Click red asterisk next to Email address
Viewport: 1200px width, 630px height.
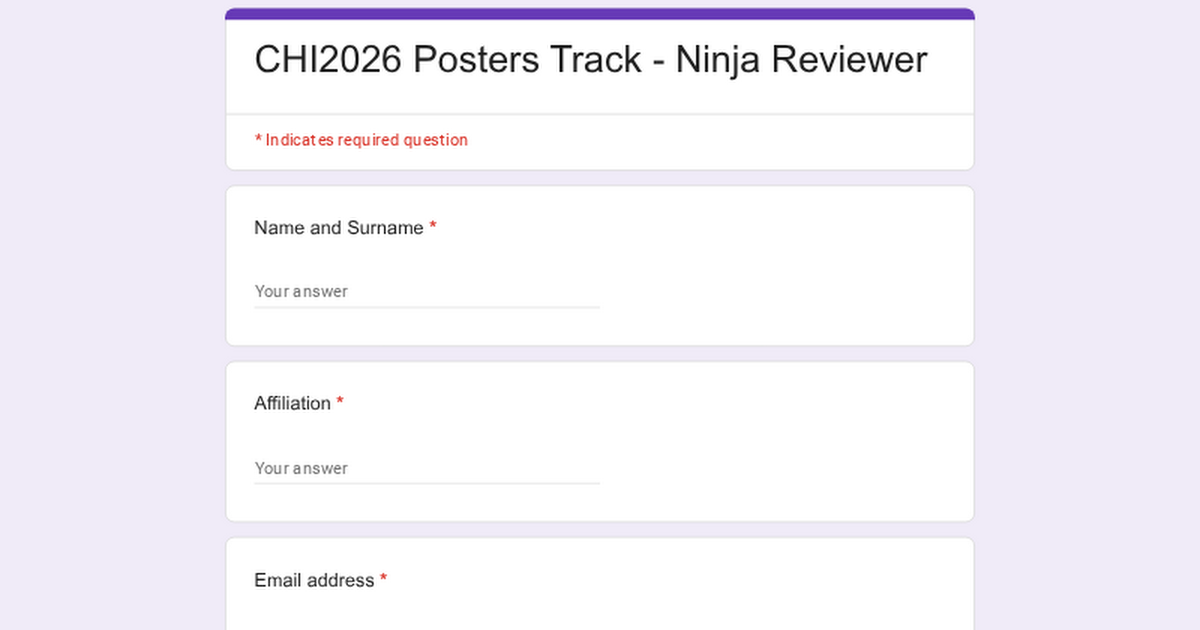point(384,581)
